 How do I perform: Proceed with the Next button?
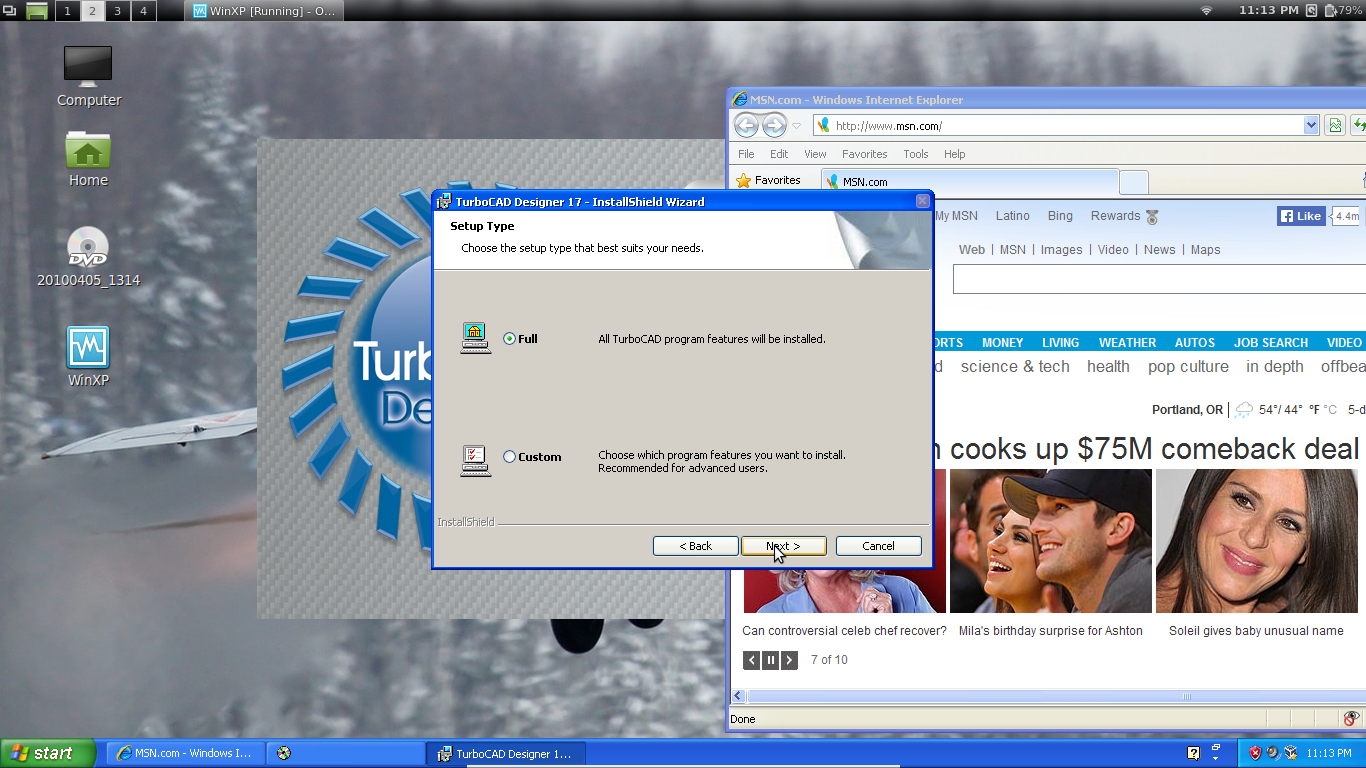coord(784,546)
